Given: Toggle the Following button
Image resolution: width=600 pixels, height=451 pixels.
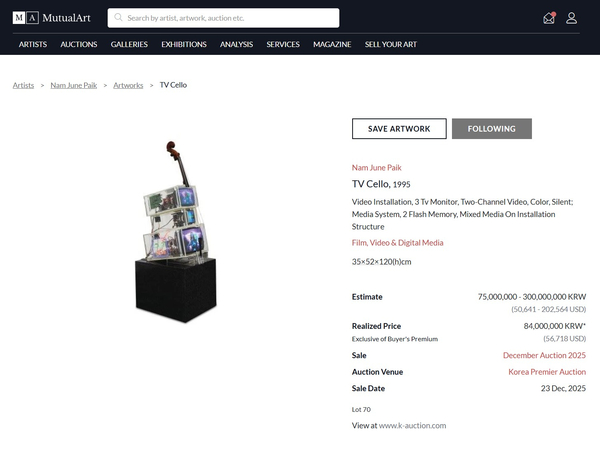Looking at the screenshot, I should point(492,129).
